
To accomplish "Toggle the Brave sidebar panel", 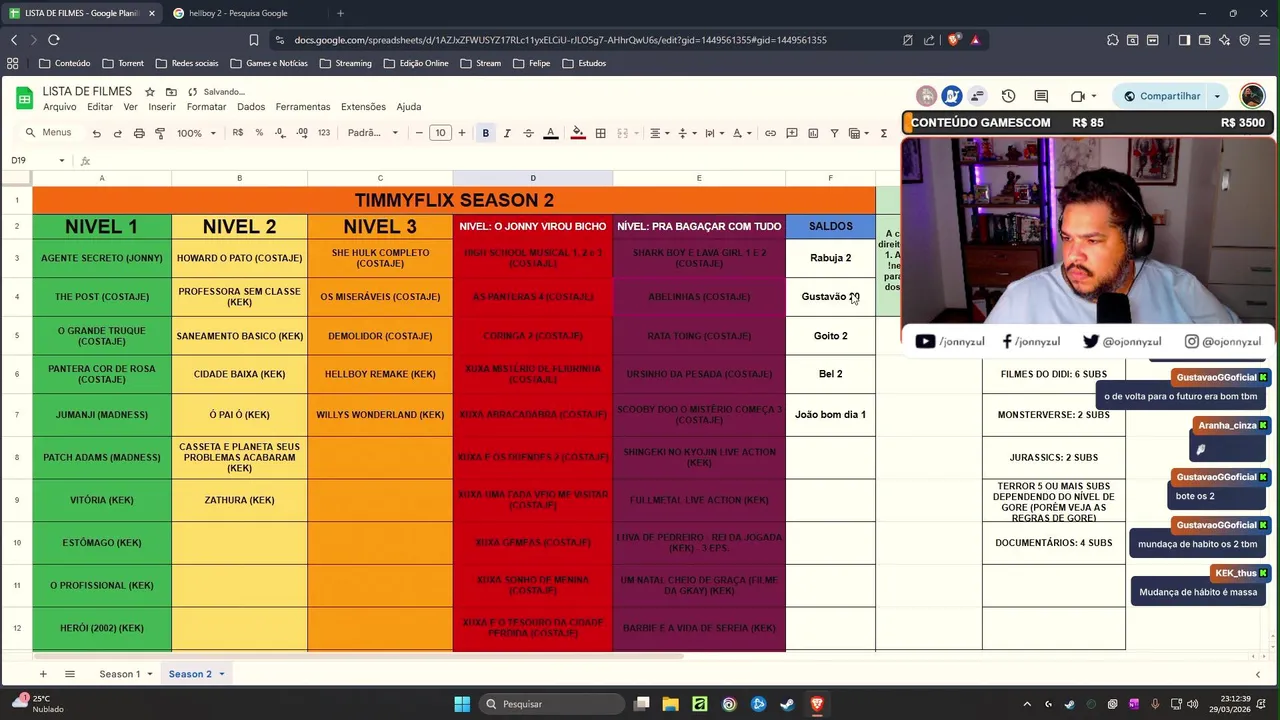I will coord(1184,40).
